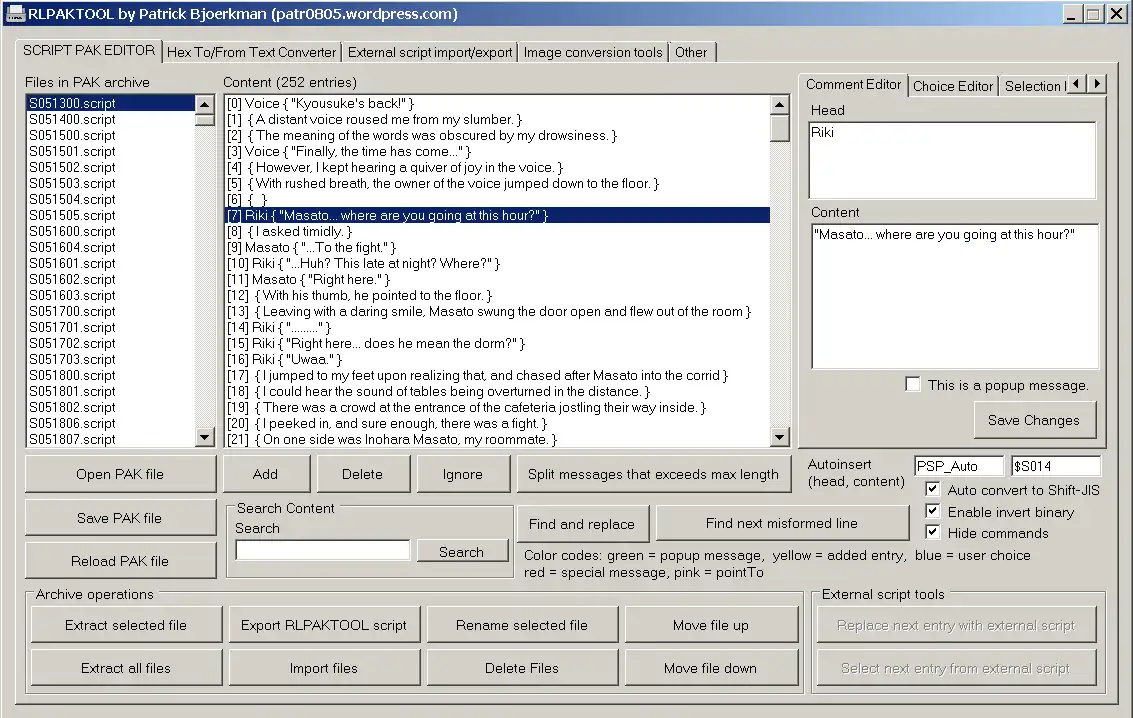Select S051300.script highlighted file entry
The image size is (1133, 718).
[x=111, y=103]
